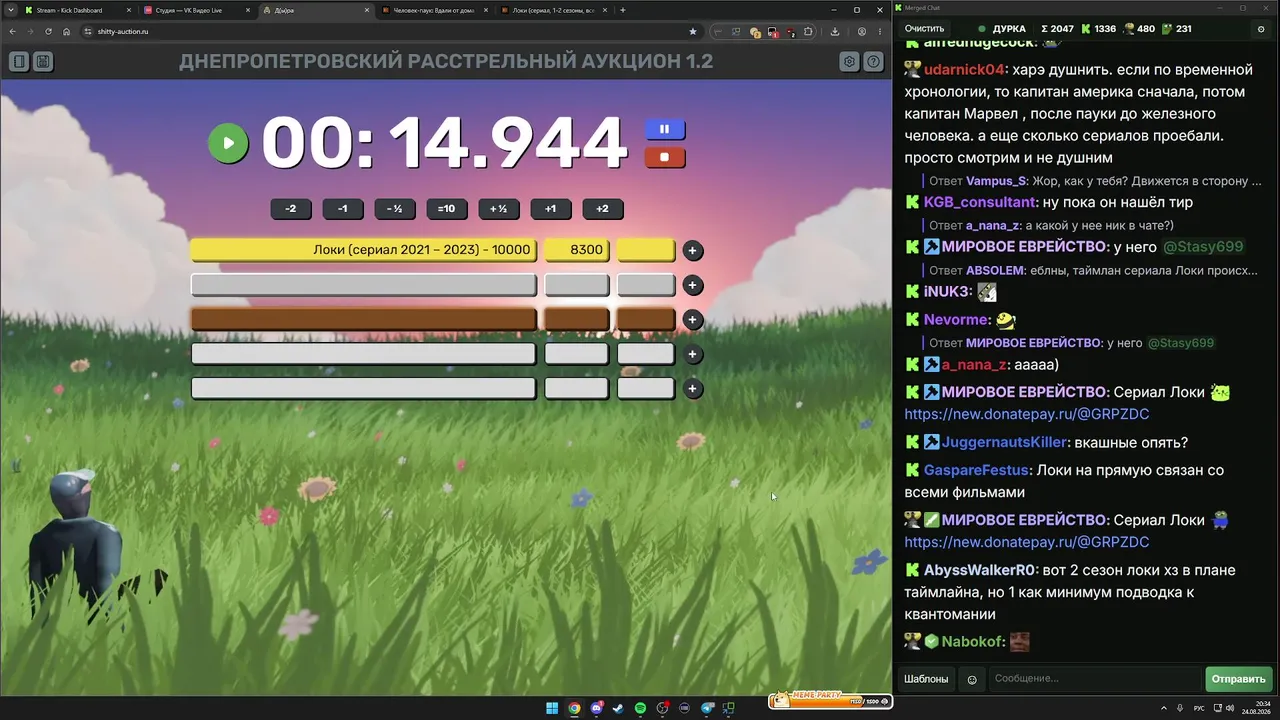Click the plus icon on the fifth lot row

[x=692, y=388]
